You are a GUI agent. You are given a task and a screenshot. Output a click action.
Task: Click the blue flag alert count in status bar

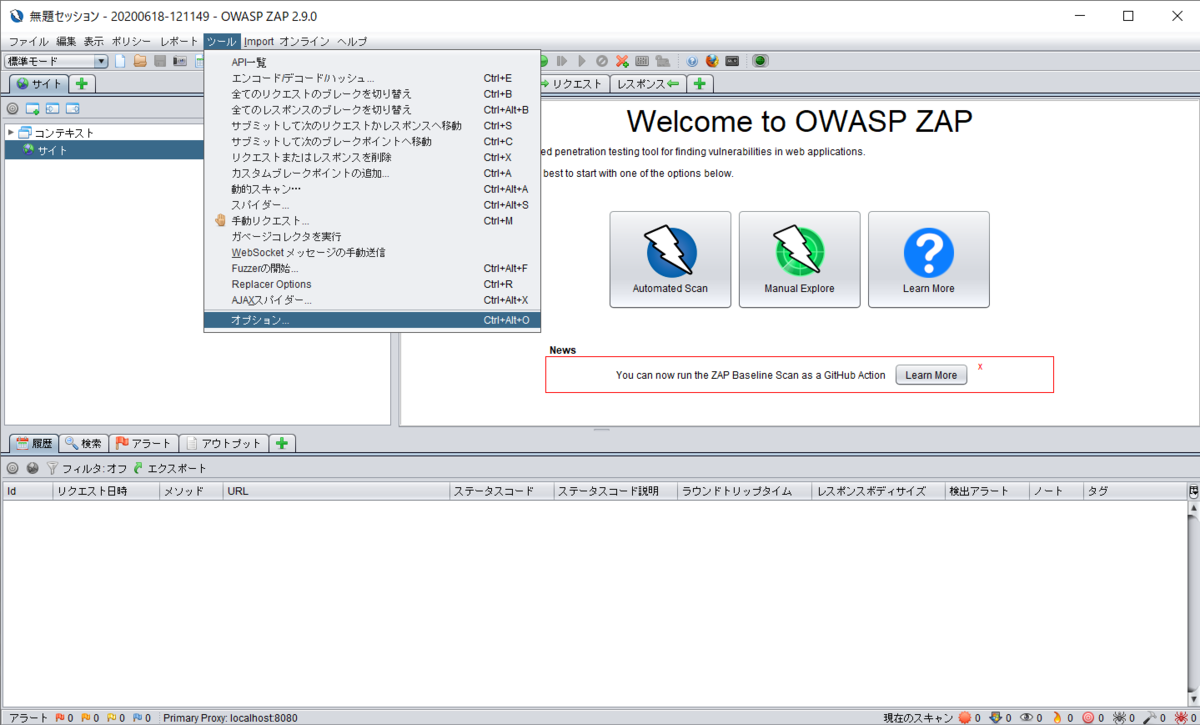point(141,718)
